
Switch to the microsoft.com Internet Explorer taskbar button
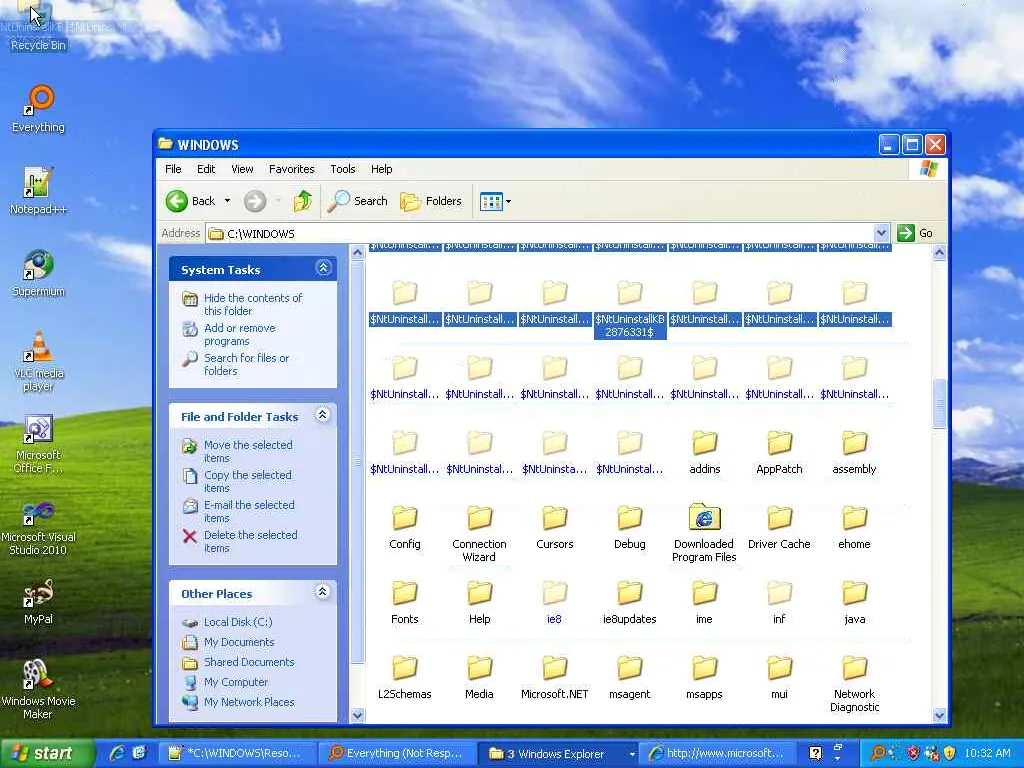point(718,754)
